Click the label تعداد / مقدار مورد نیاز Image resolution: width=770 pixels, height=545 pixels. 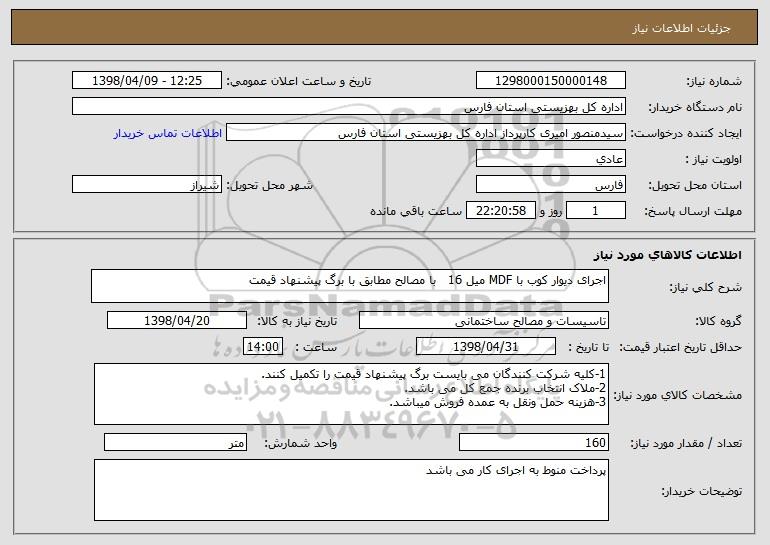click(686, 443)
